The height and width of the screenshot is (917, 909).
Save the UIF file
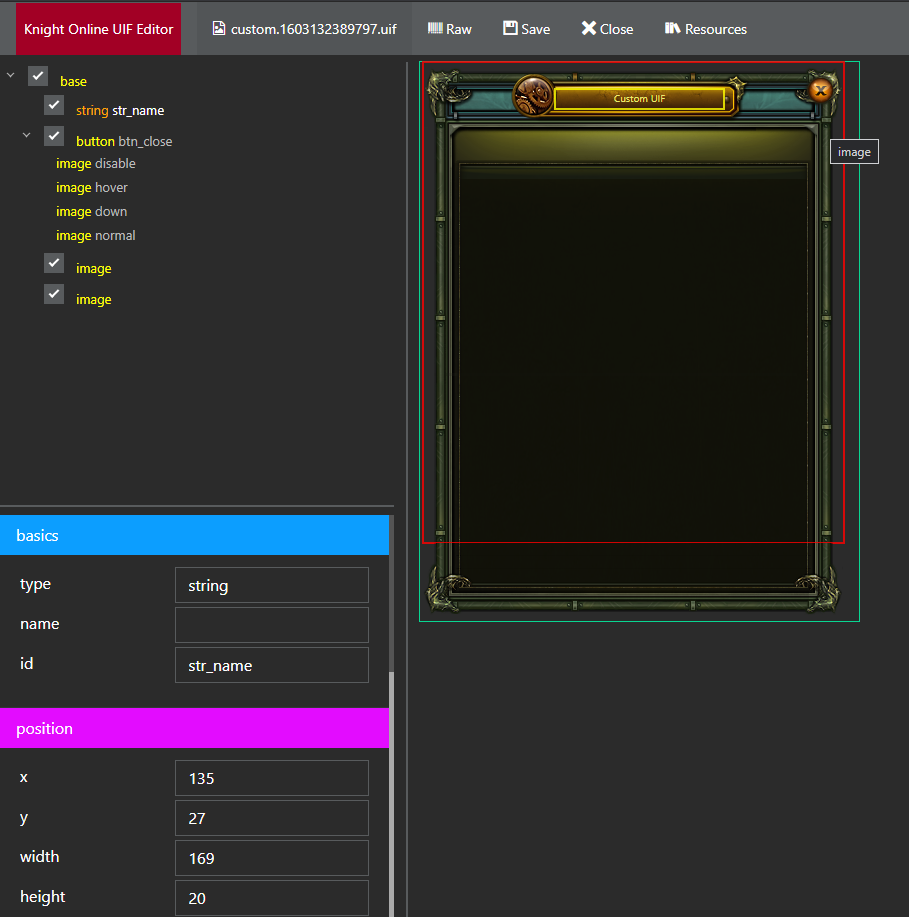[526, 29]
